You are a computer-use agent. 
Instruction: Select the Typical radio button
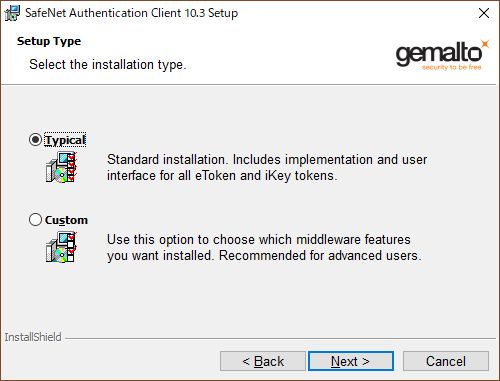[x=35, y=140]
